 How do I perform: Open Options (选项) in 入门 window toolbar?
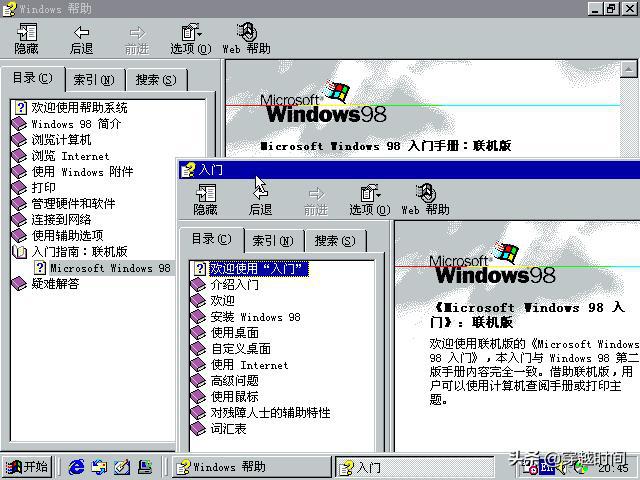point(370,200)
